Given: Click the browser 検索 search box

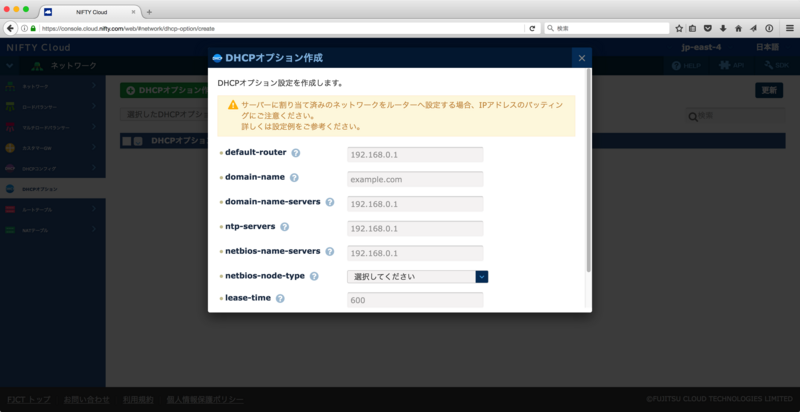Looking at the screenshot, I should [607, 29].
